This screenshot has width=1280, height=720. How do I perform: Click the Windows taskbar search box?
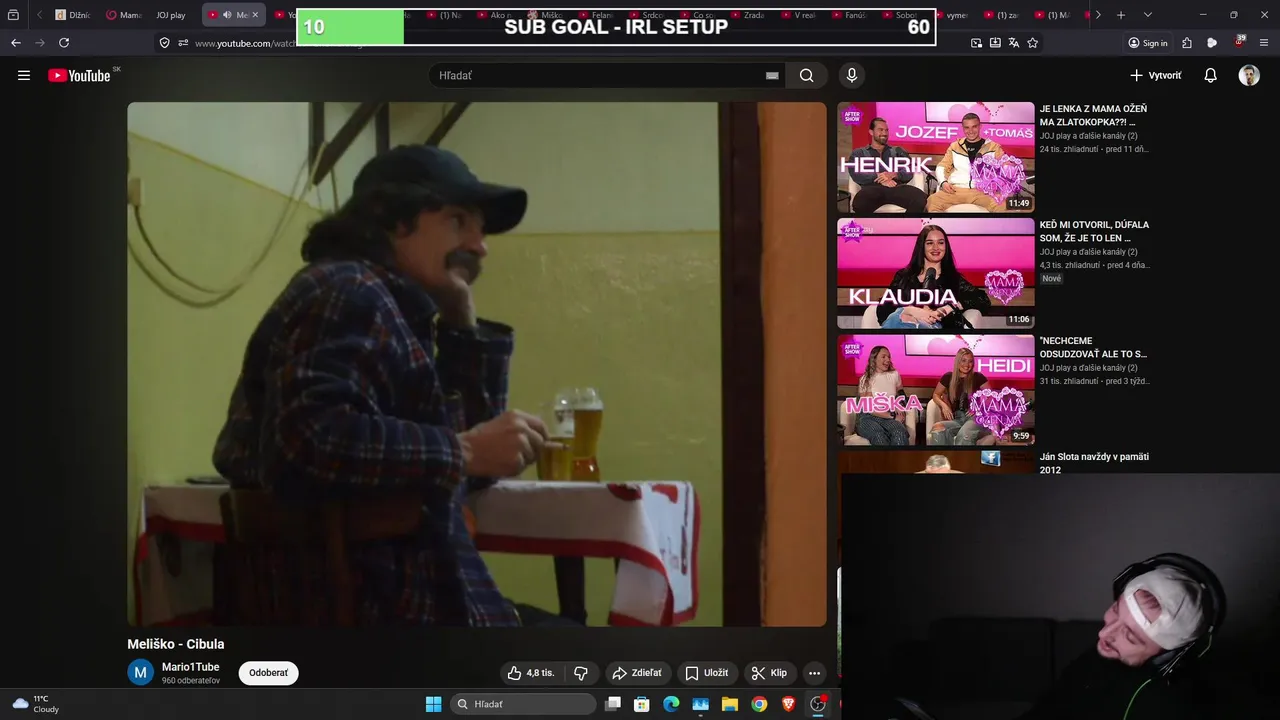[x=523, y=704]
